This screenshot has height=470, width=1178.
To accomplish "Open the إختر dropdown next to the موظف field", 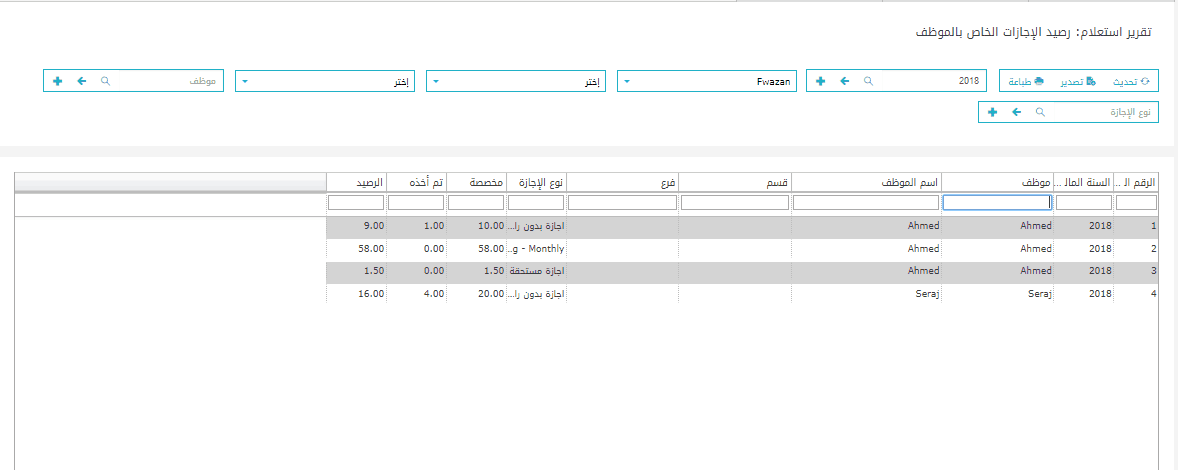I will [325, 81].
